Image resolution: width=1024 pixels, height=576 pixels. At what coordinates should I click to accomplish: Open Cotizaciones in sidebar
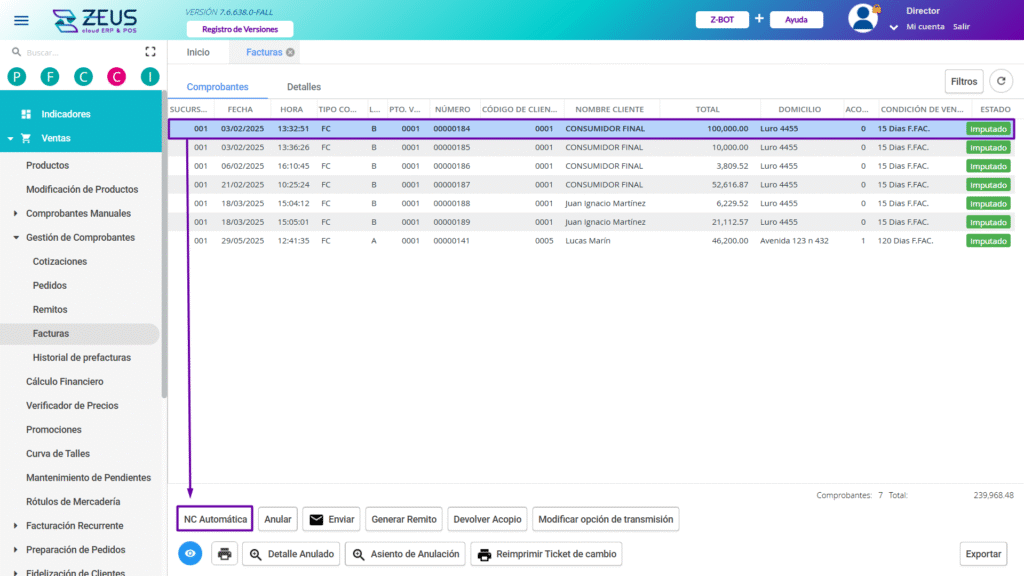pos(59,261)
